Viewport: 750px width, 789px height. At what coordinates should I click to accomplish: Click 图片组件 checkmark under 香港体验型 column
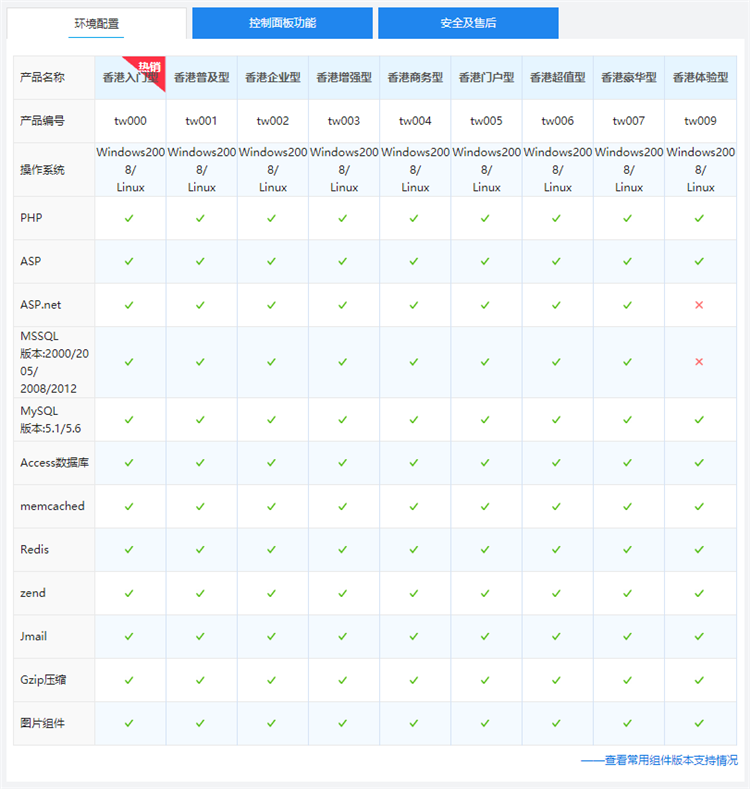(x=699, y=723)
